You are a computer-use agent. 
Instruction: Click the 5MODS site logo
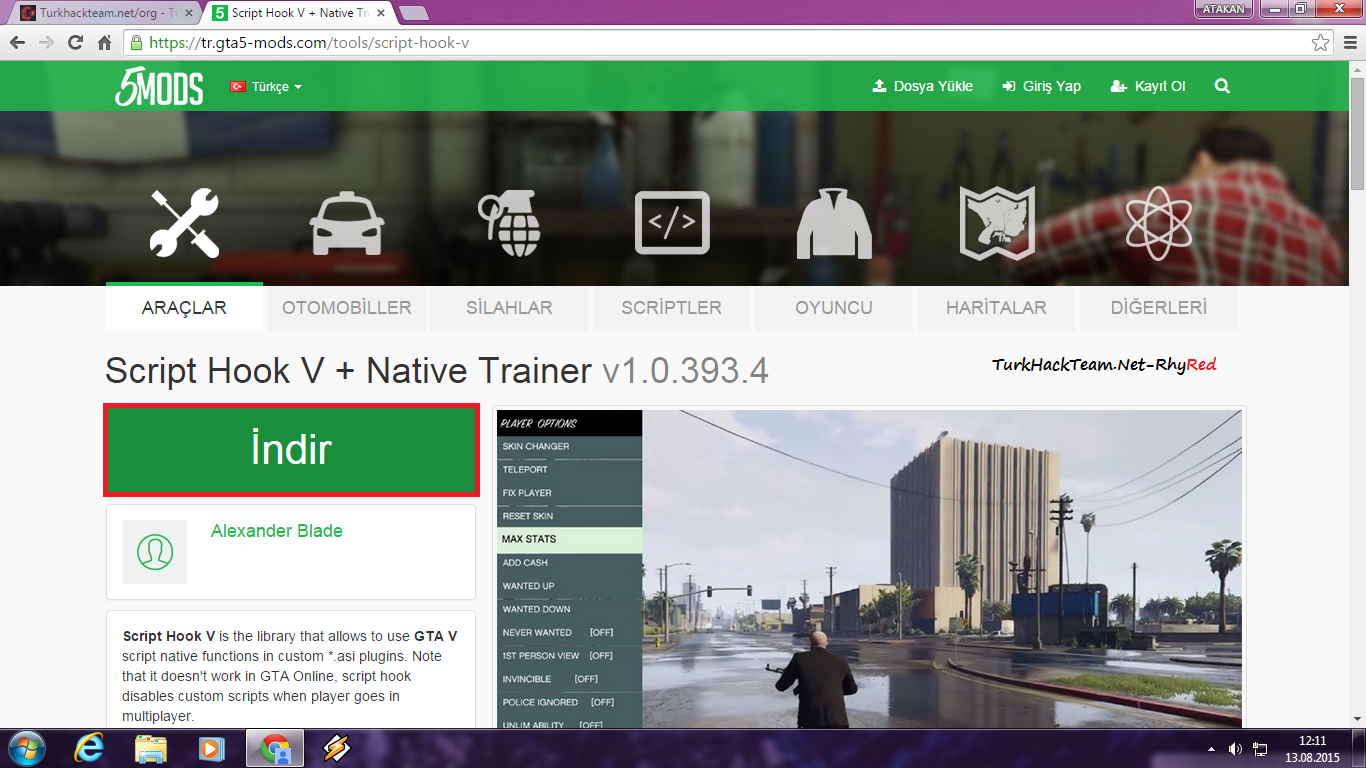pos(159,88)
